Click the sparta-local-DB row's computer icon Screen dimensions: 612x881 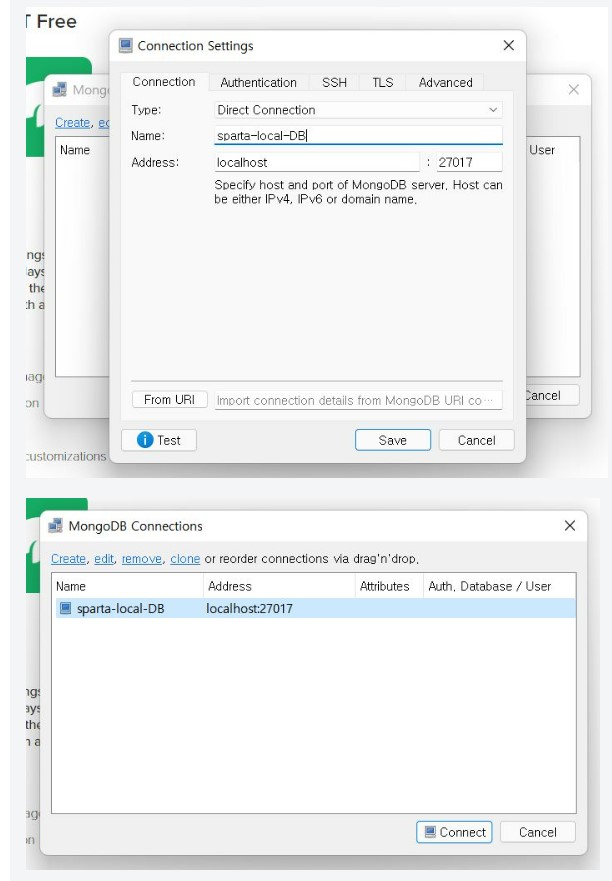tap(65, 608)
